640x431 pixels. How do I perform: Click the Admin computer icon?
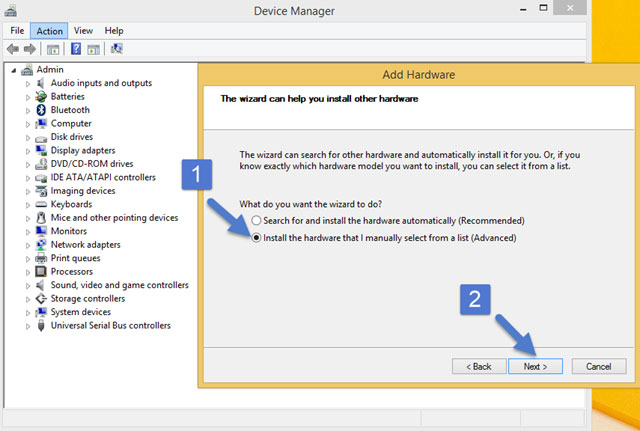(27, 70)
